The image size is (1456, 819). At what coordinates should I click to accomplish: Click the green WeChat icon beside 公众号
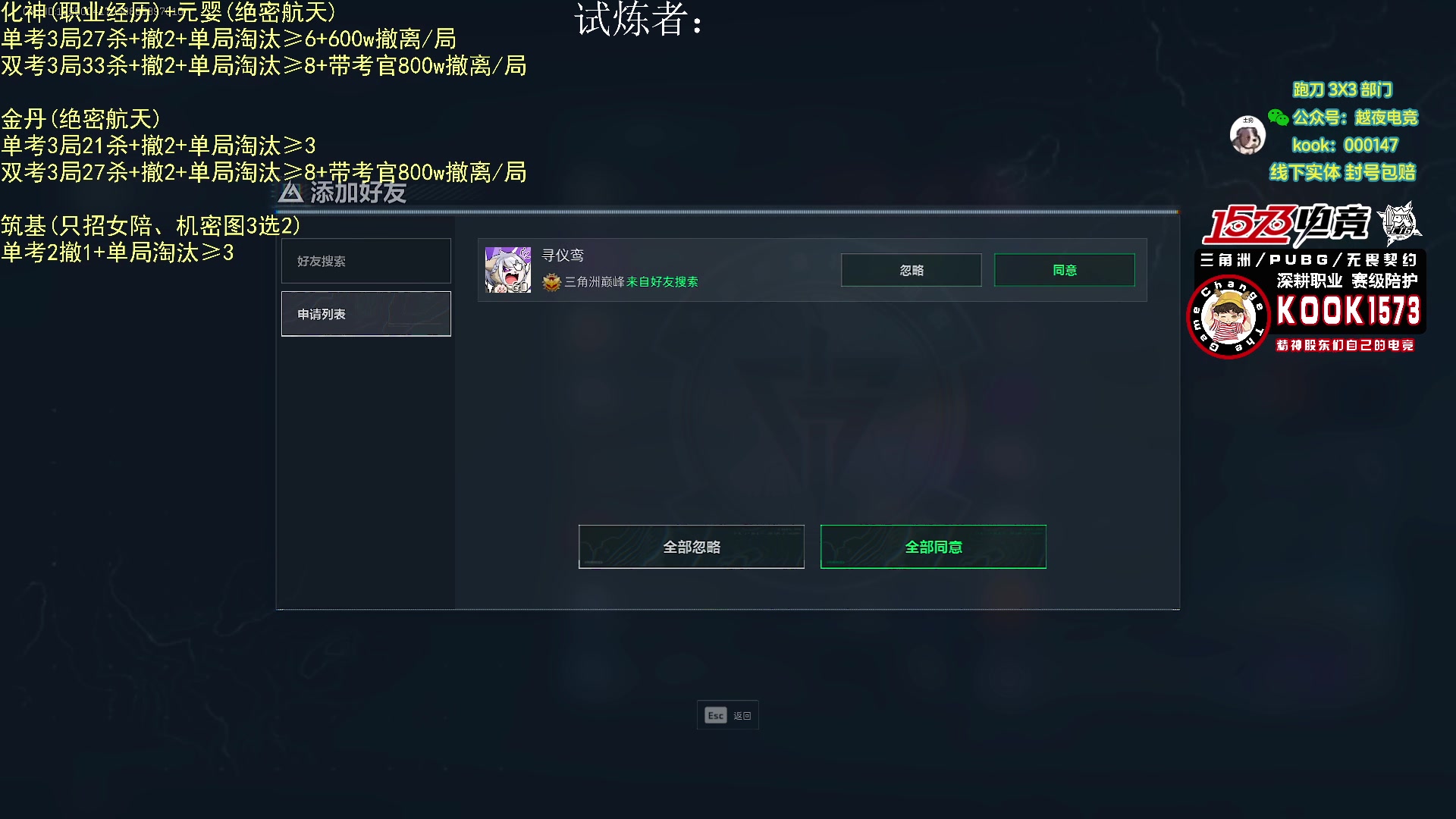(x=1278, y=118)
